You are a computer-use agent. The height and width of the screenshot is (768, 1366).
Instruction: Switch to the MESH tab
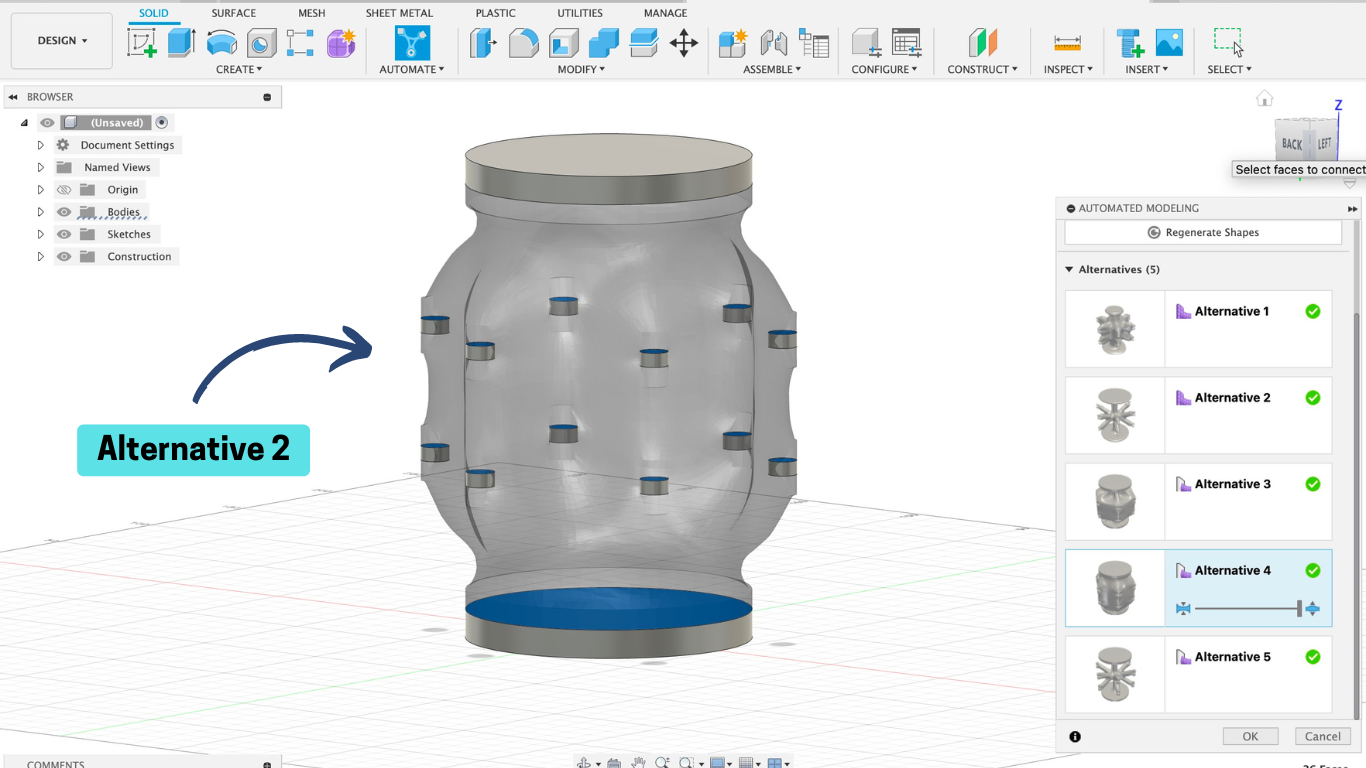[312, 13]
